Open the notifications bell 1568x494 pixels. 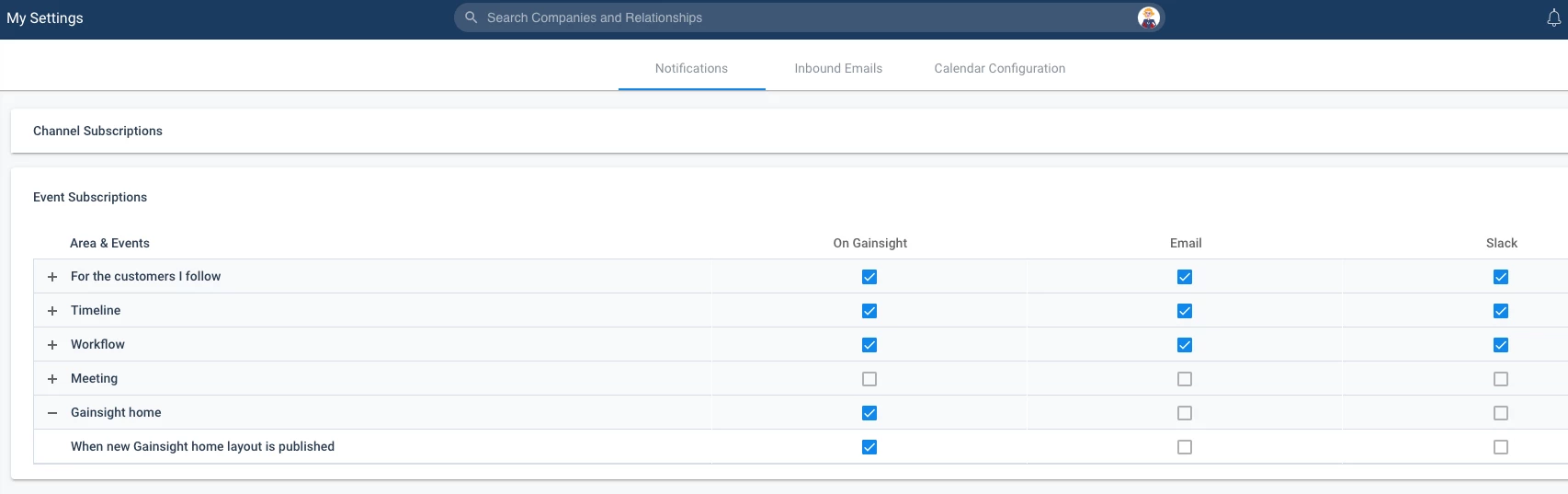coord(1553,18)
